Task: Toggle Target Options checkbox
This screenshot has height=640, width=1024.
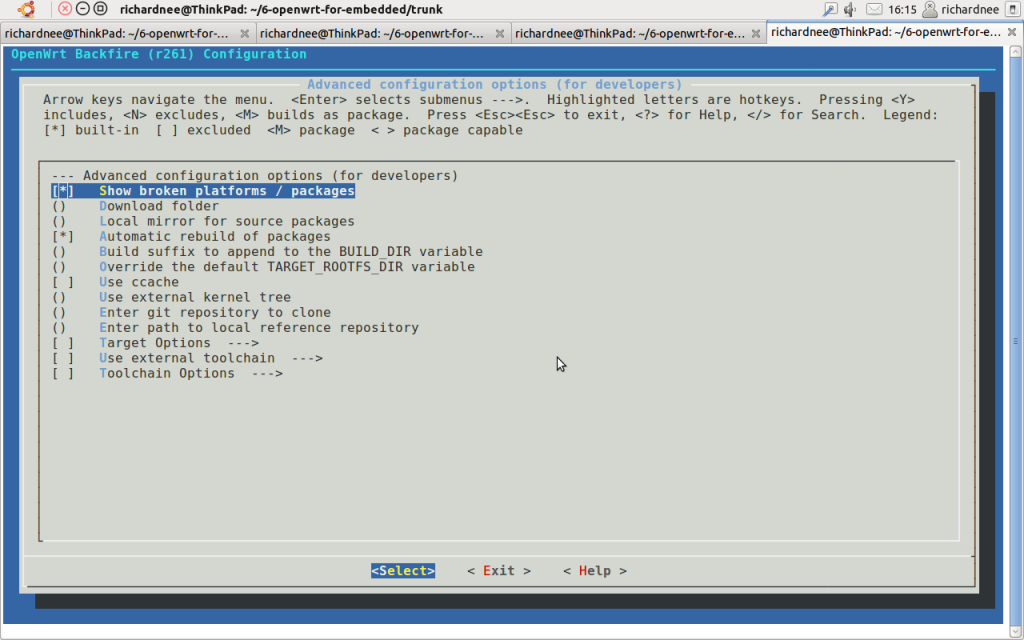Action: (x=63, y=343)
